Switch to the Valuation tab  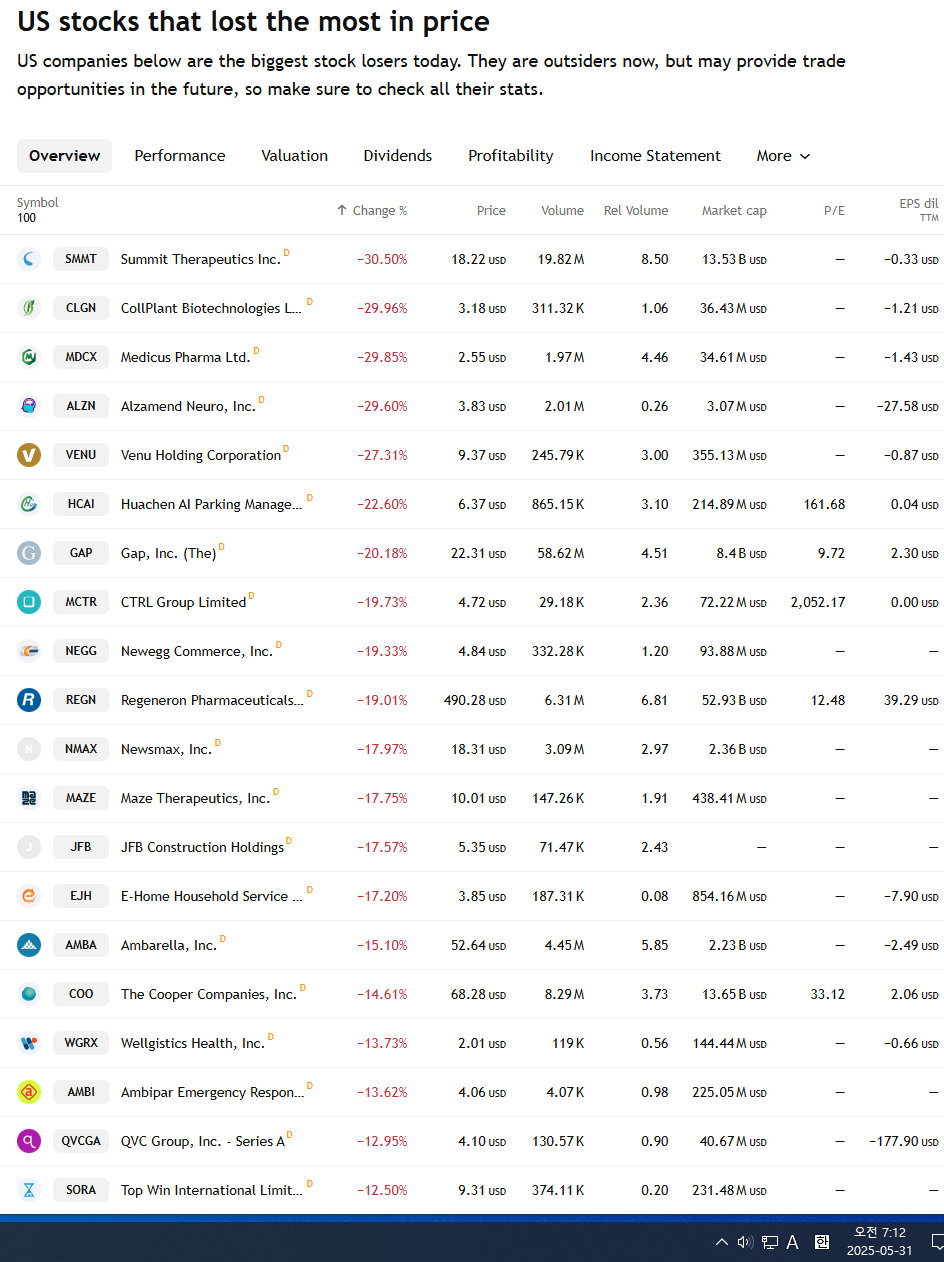(295, 156)
